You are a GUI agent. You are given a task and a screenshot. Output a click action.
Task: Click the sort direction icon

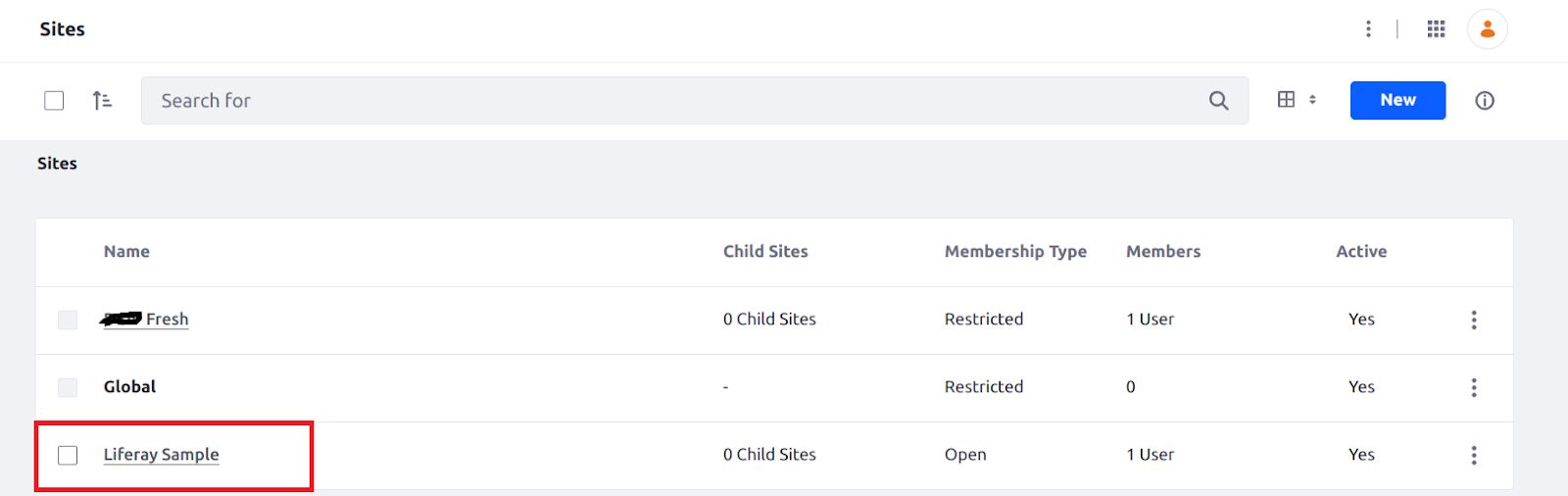102,100
